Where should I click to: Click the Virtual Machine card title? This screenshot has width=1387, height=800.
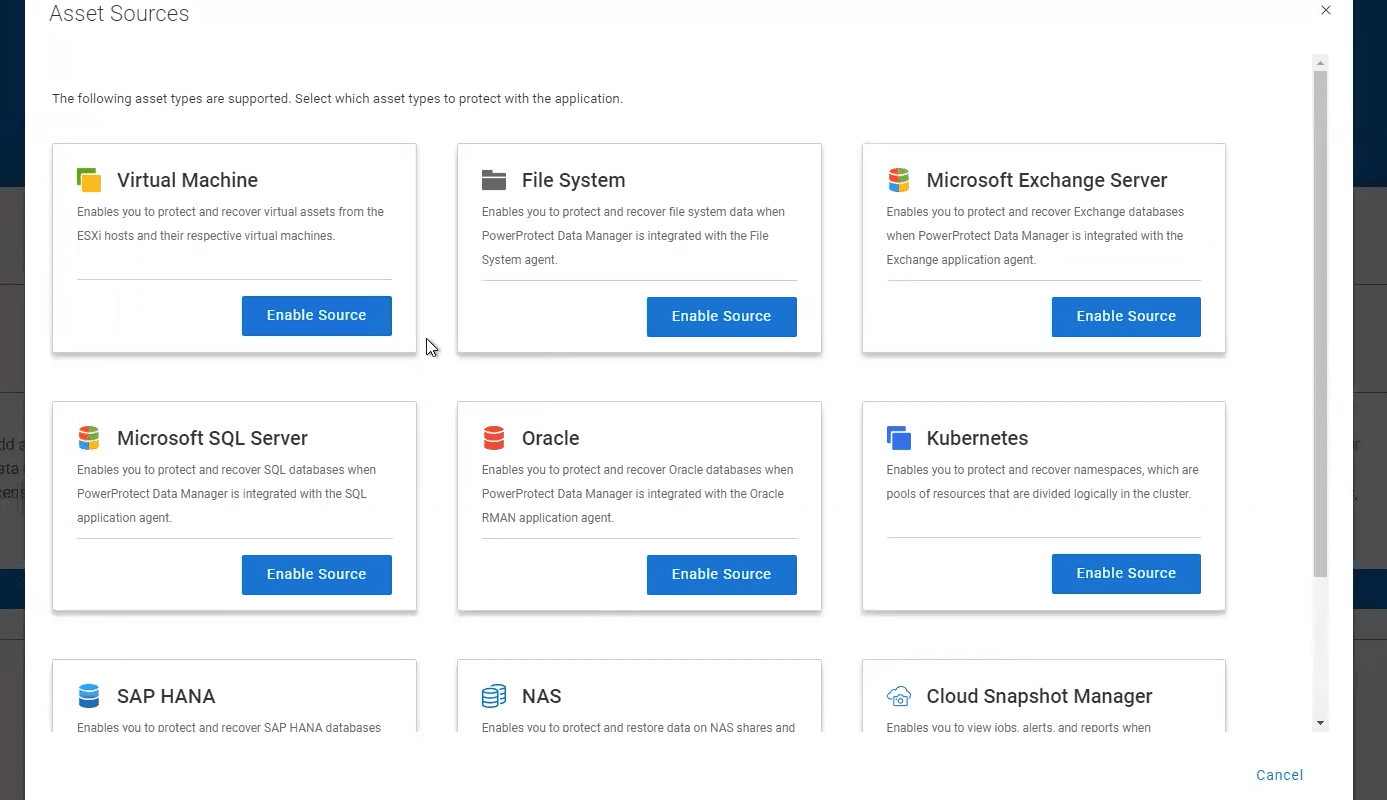(x=187, y=180)
